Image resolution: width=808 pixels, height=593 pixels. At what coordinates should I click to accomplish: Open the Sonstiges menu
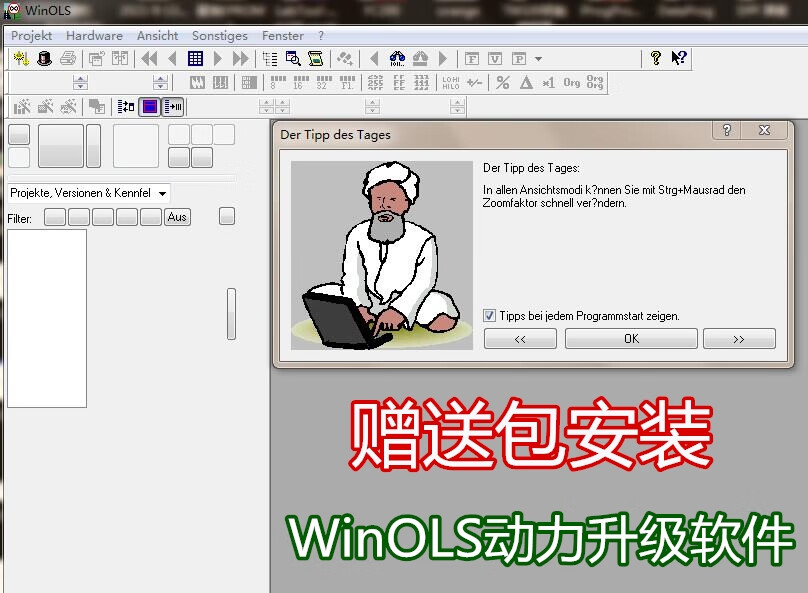pos(219,36)
